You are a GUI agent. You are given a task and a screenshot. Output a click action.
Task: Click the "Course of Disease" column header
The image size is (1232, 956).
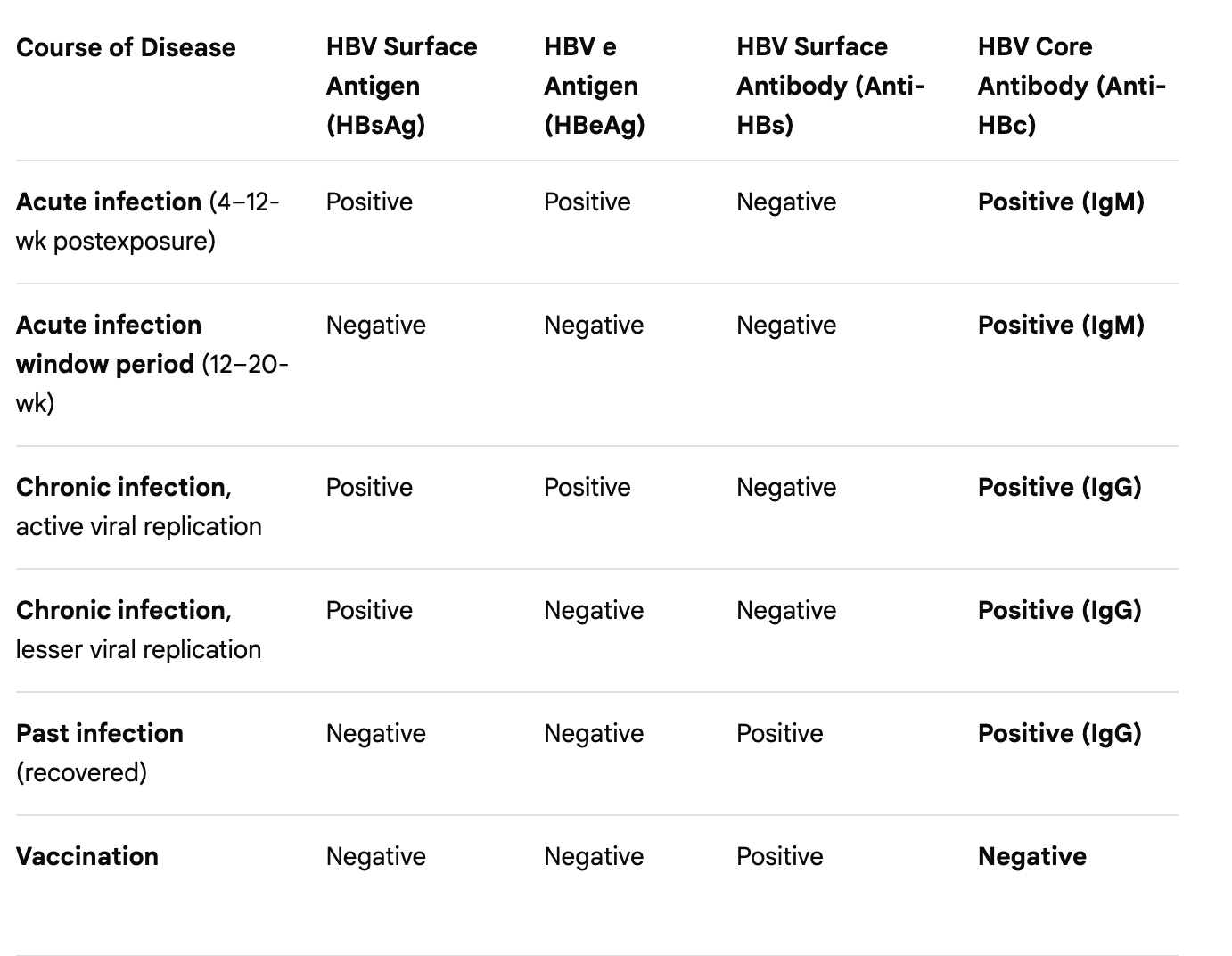tap(126, 47)
